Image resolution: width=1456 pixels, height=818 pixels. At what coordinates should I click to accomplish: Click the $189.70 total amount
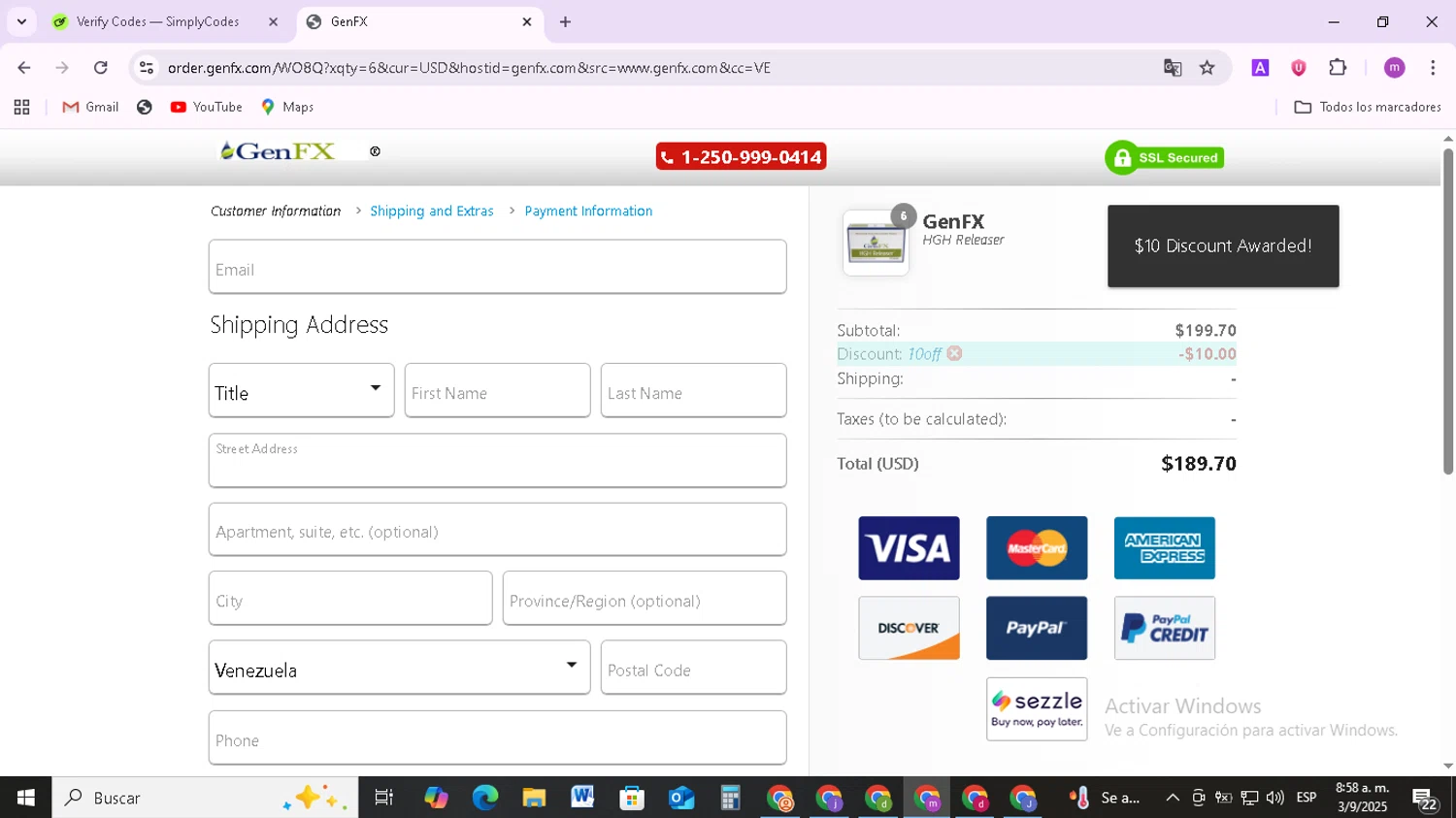pyautogui.click(x=1199, y=464)
